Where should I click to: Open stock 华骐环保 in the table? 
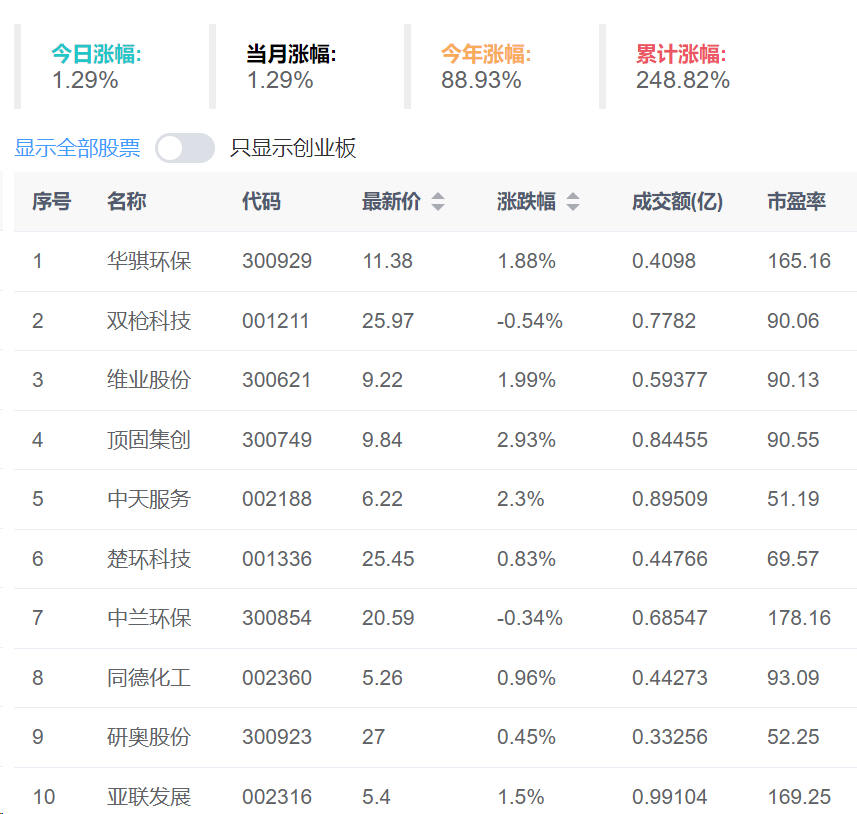point(149,261)
